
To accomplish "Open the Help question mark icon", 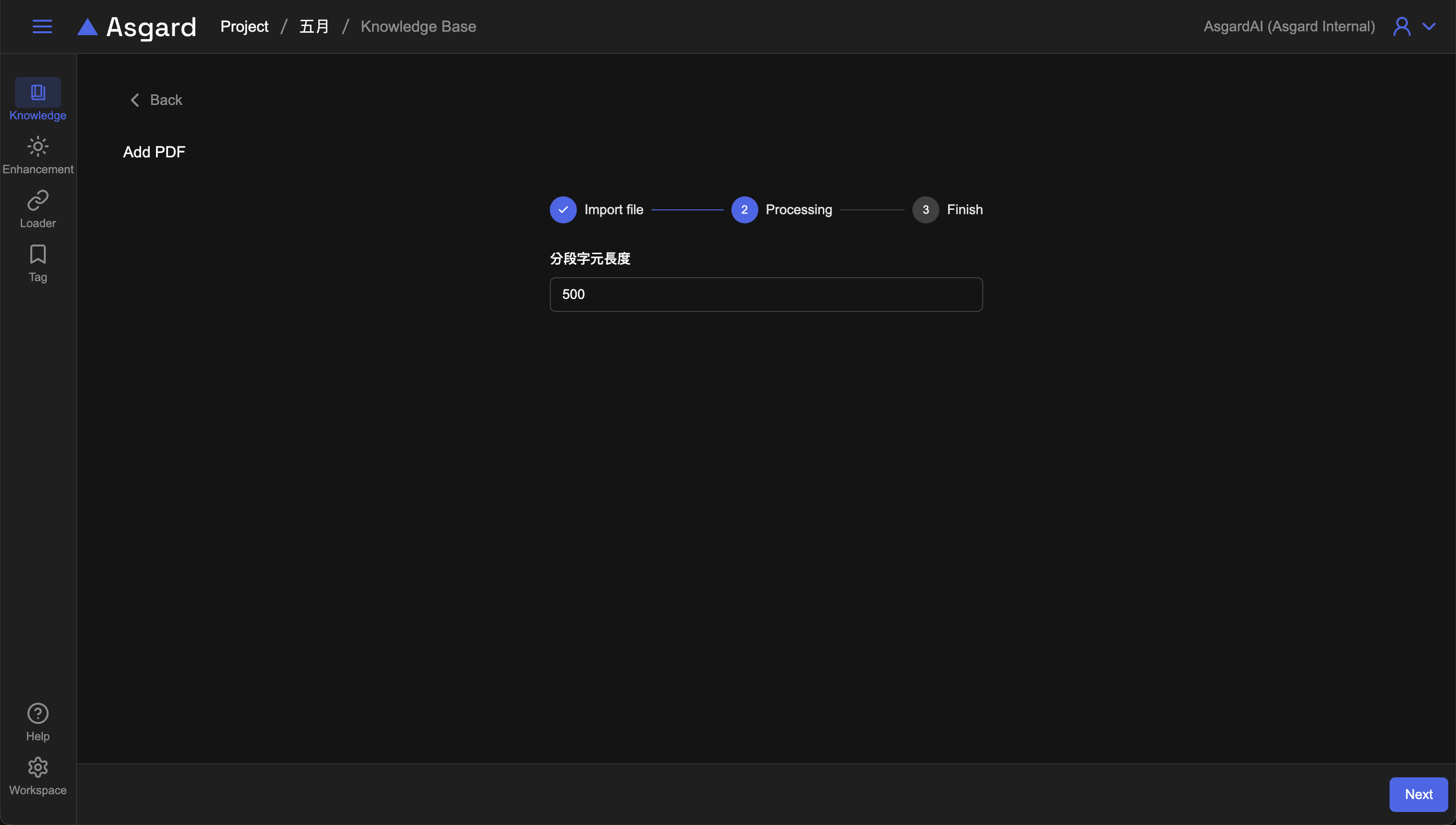I will tap(38, 713).
